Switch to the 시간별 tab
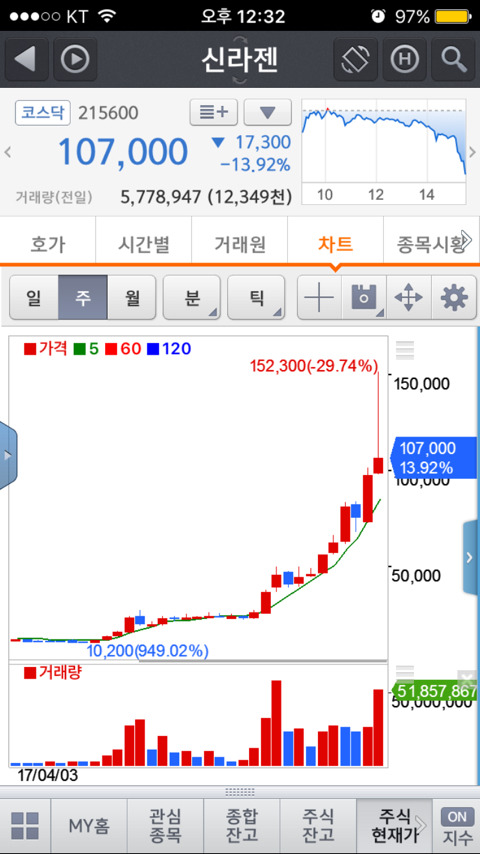The image size is (480, 854). pyautogui.click(x=143, y=243)
